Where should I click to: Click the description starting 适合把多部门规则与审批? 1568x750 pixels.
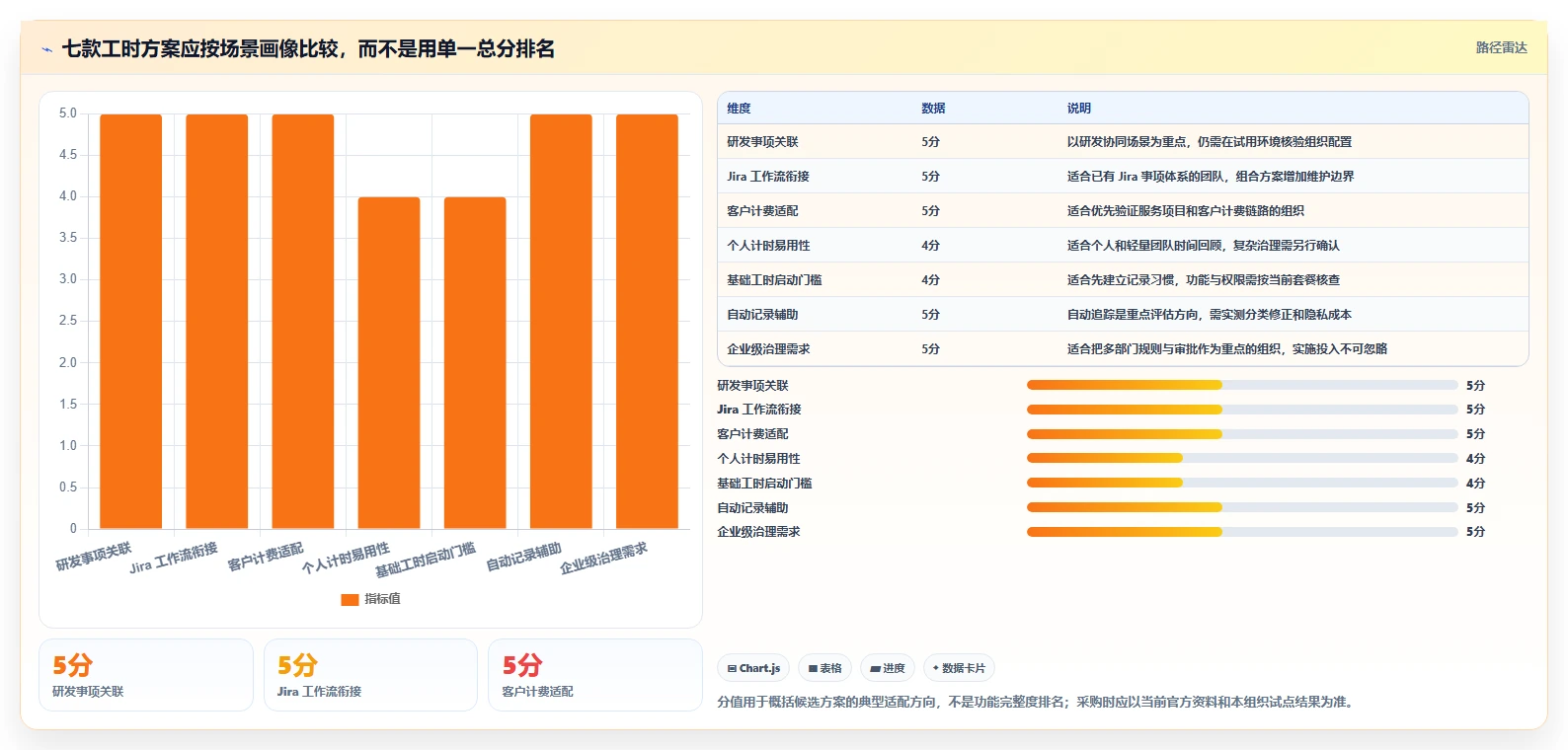[1226, 349]
